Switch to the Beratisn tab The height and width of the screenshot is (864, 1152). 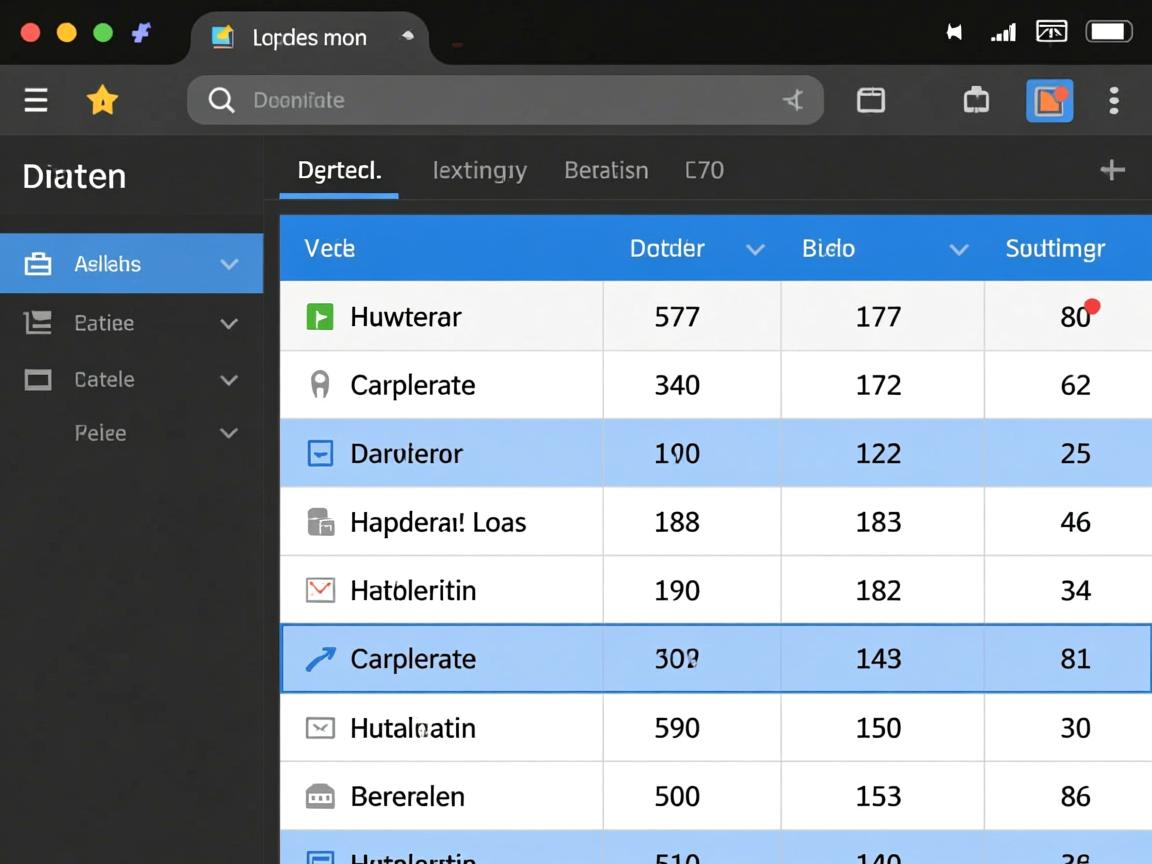tap(606, 171)
